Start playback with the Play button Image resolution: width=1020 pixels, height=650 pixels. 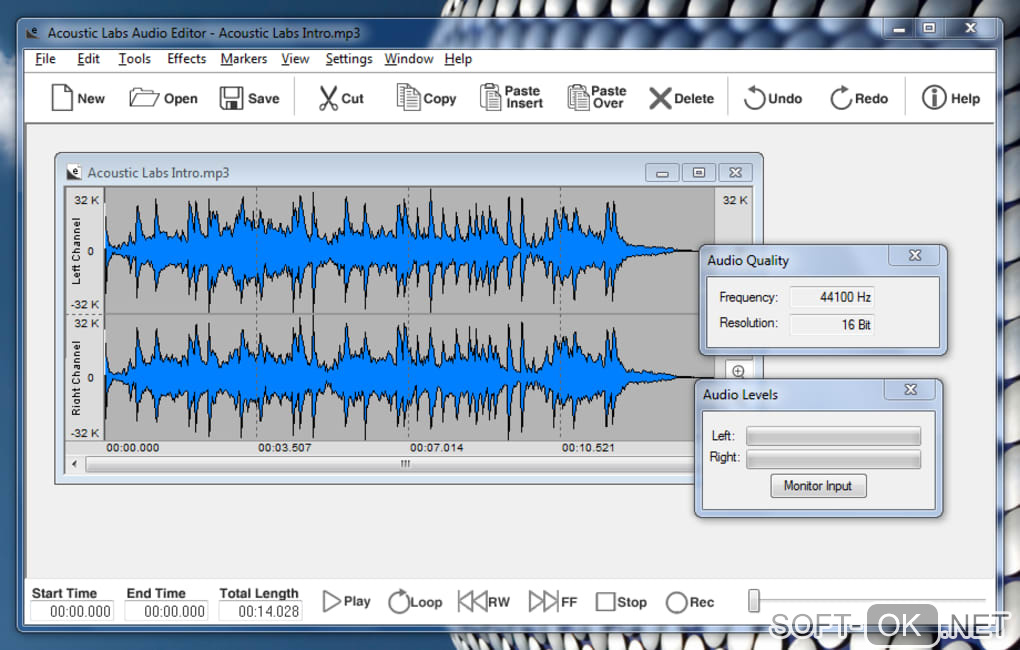point(332,601)
